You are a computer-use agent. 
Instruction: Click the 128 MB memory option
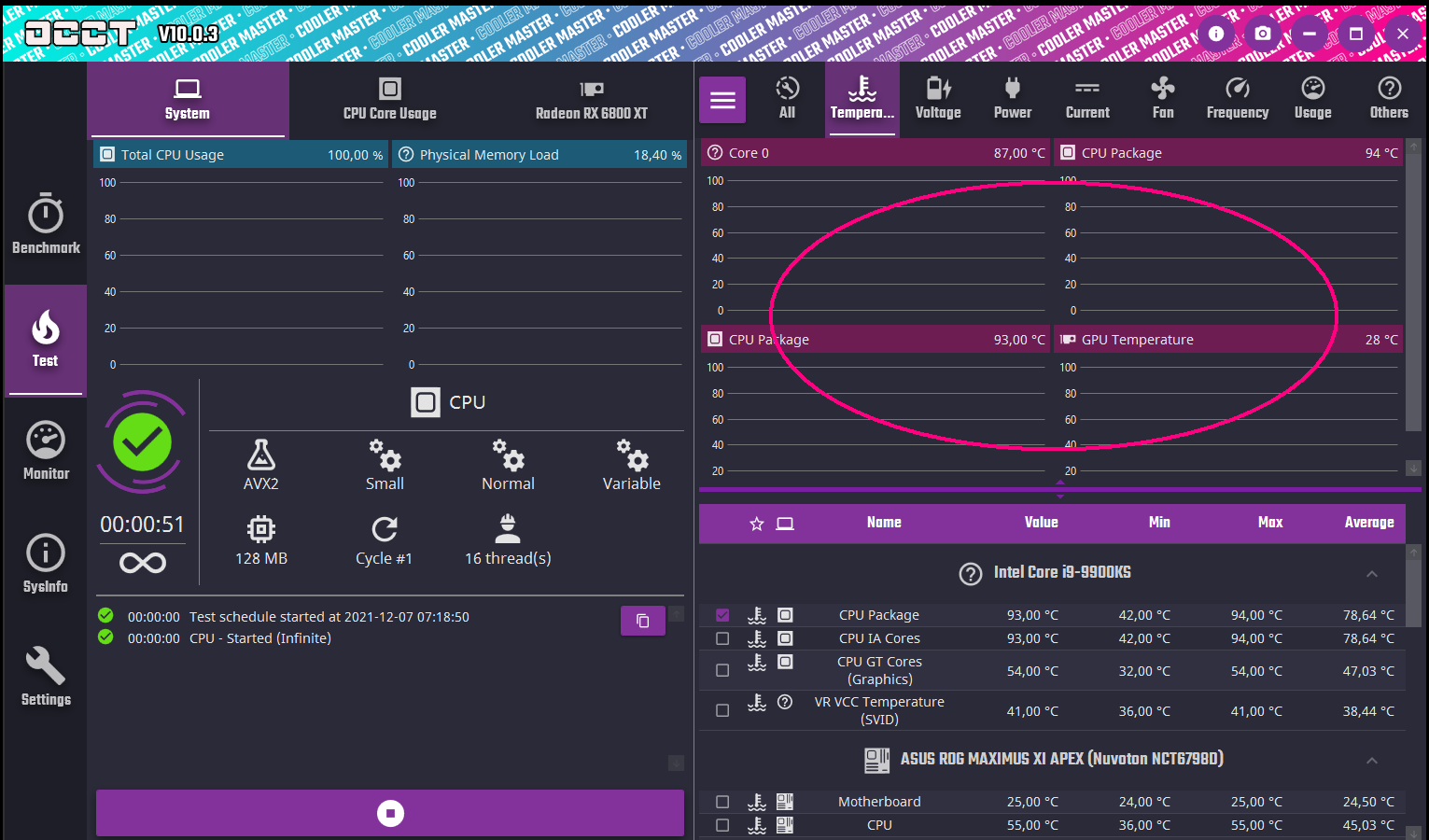click(x=261, y=540)
